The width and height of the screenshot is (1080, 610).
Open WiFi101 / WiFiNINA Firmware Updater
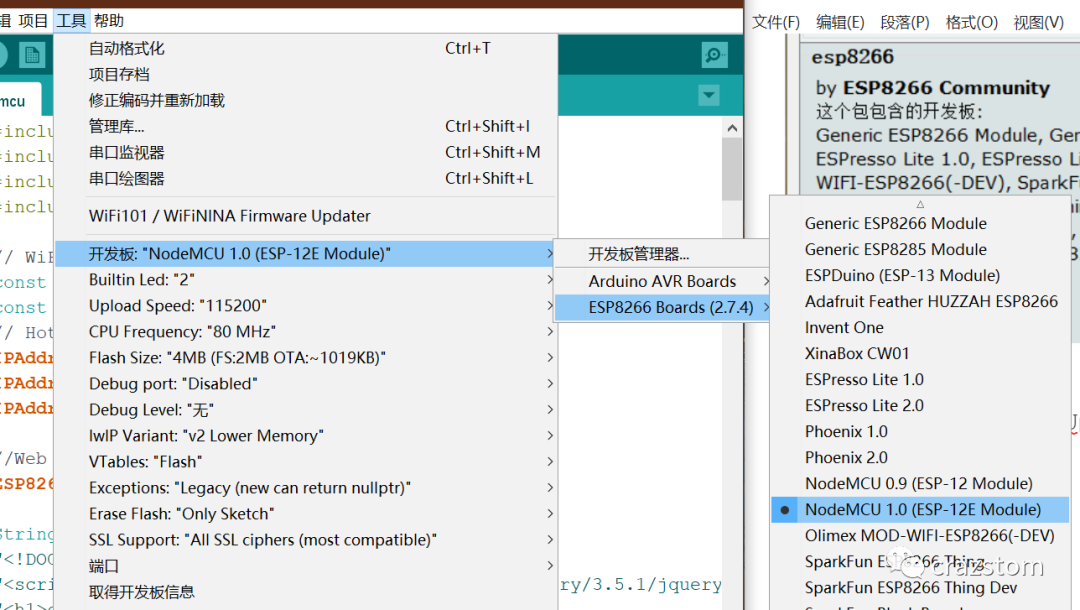229,216
